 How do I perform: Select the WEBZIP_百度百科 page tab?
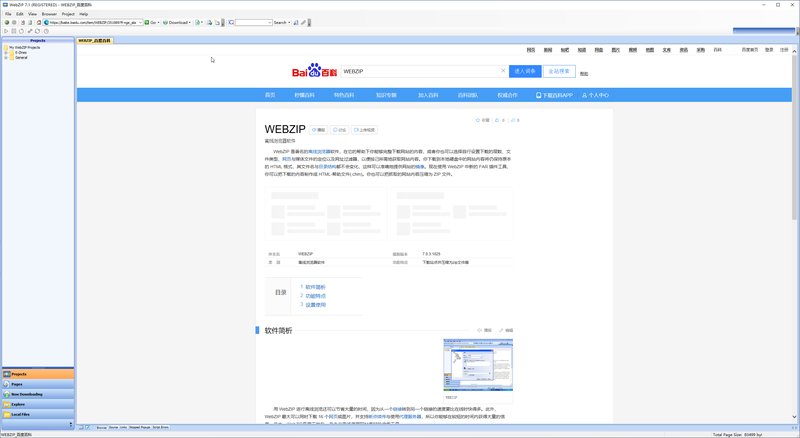coord(93,40)
